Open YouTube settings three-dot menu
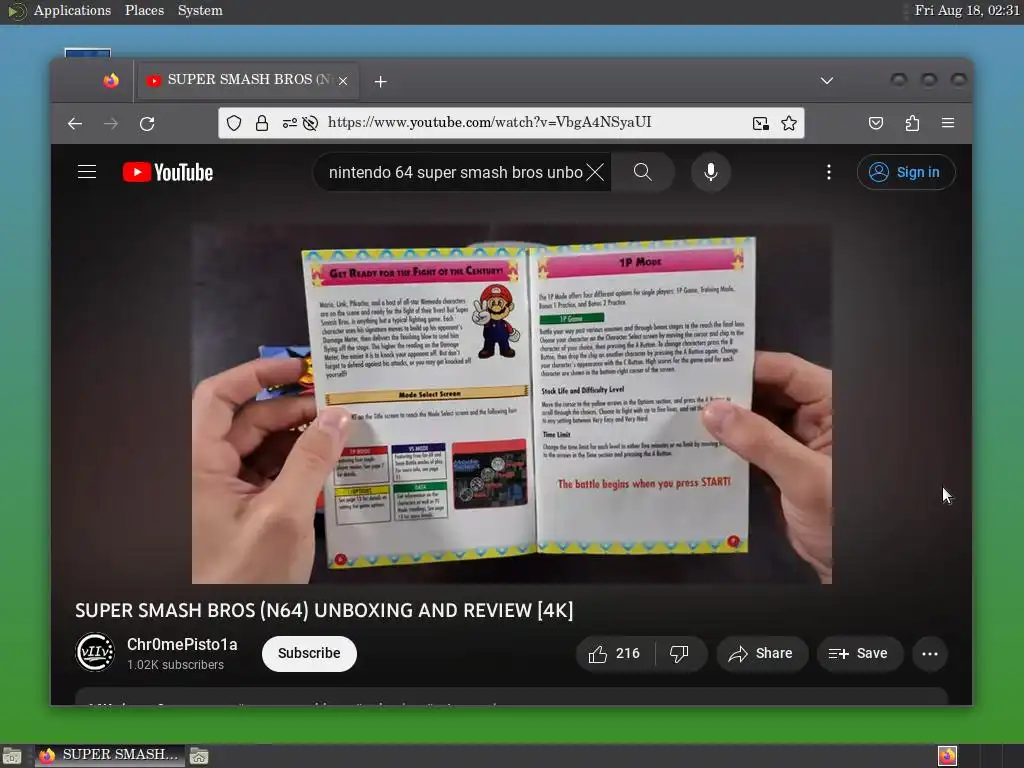This screenshot has width=1024, height=768. pyautogui.click(x=829, y=172)
